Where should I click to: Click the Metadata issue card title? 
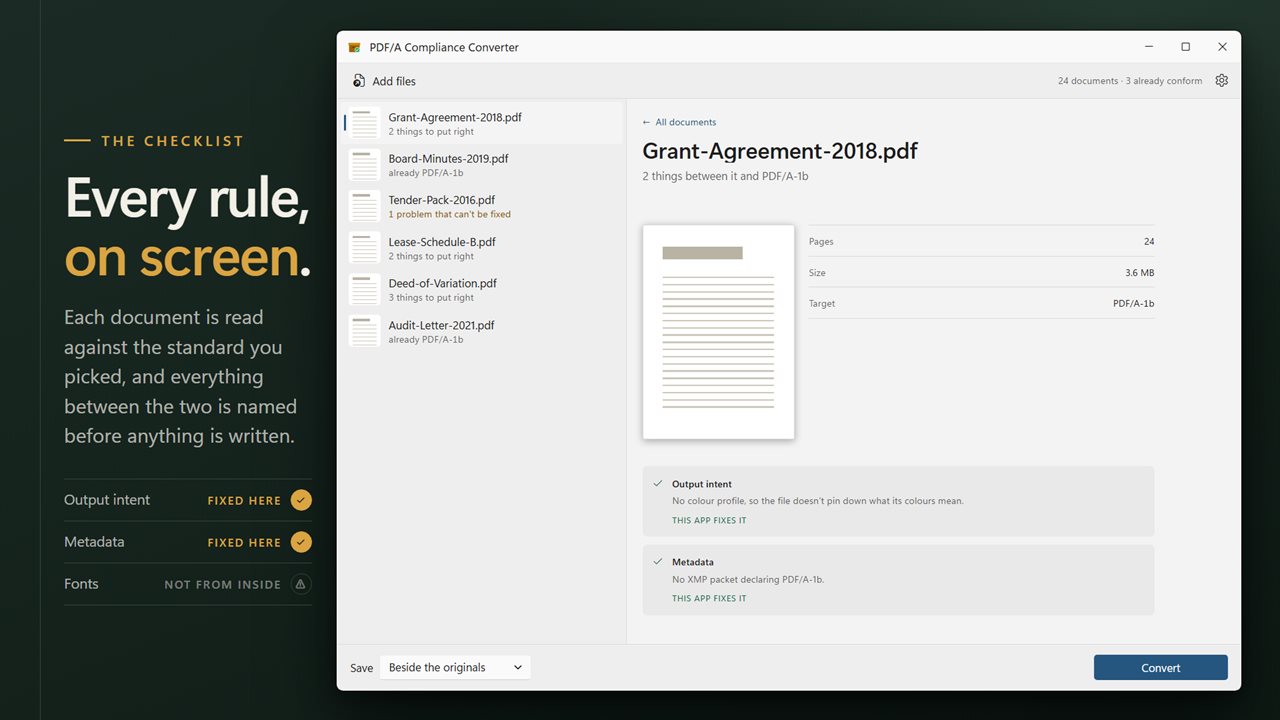693,562
